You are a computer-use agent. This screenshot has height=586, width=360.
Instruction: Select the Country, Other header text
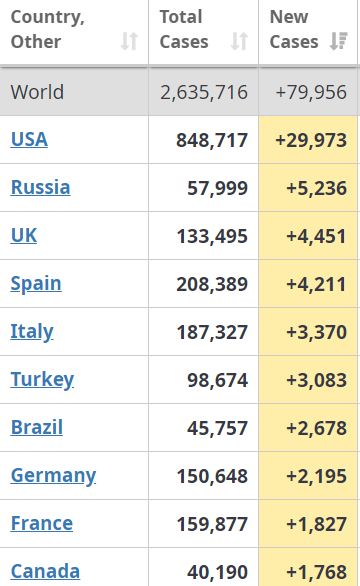[47, 29]
